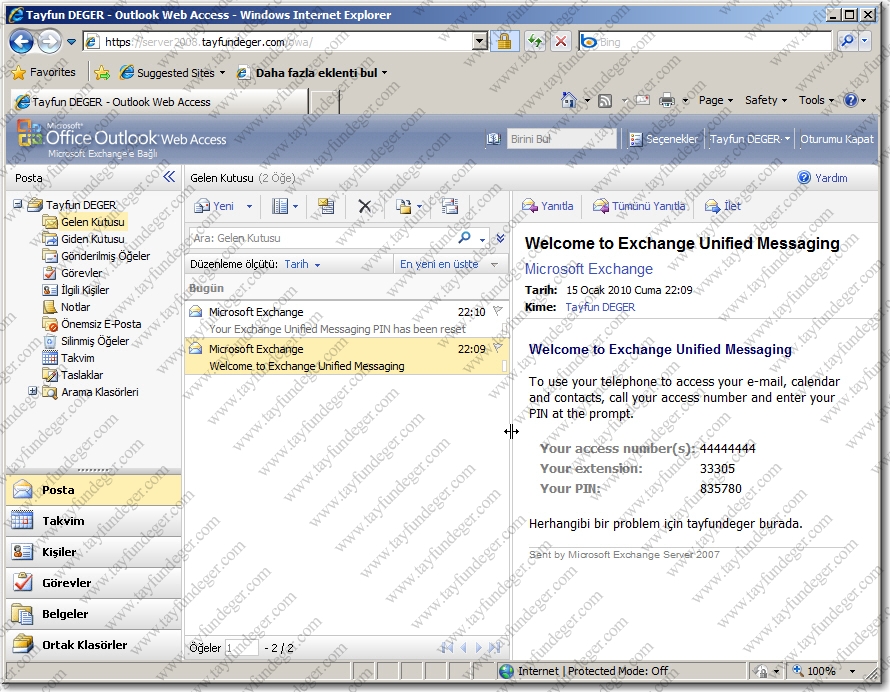Open the Page menu

pos(716,100)
